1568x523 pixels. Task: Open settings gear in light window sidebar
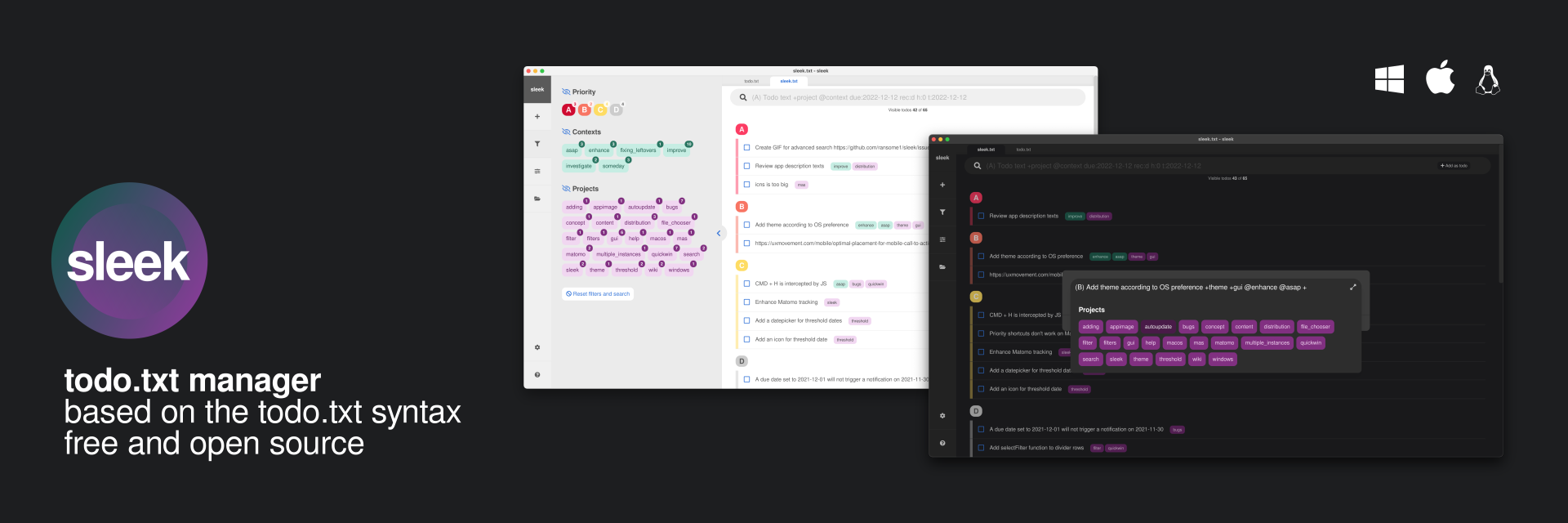coord(537,347)
